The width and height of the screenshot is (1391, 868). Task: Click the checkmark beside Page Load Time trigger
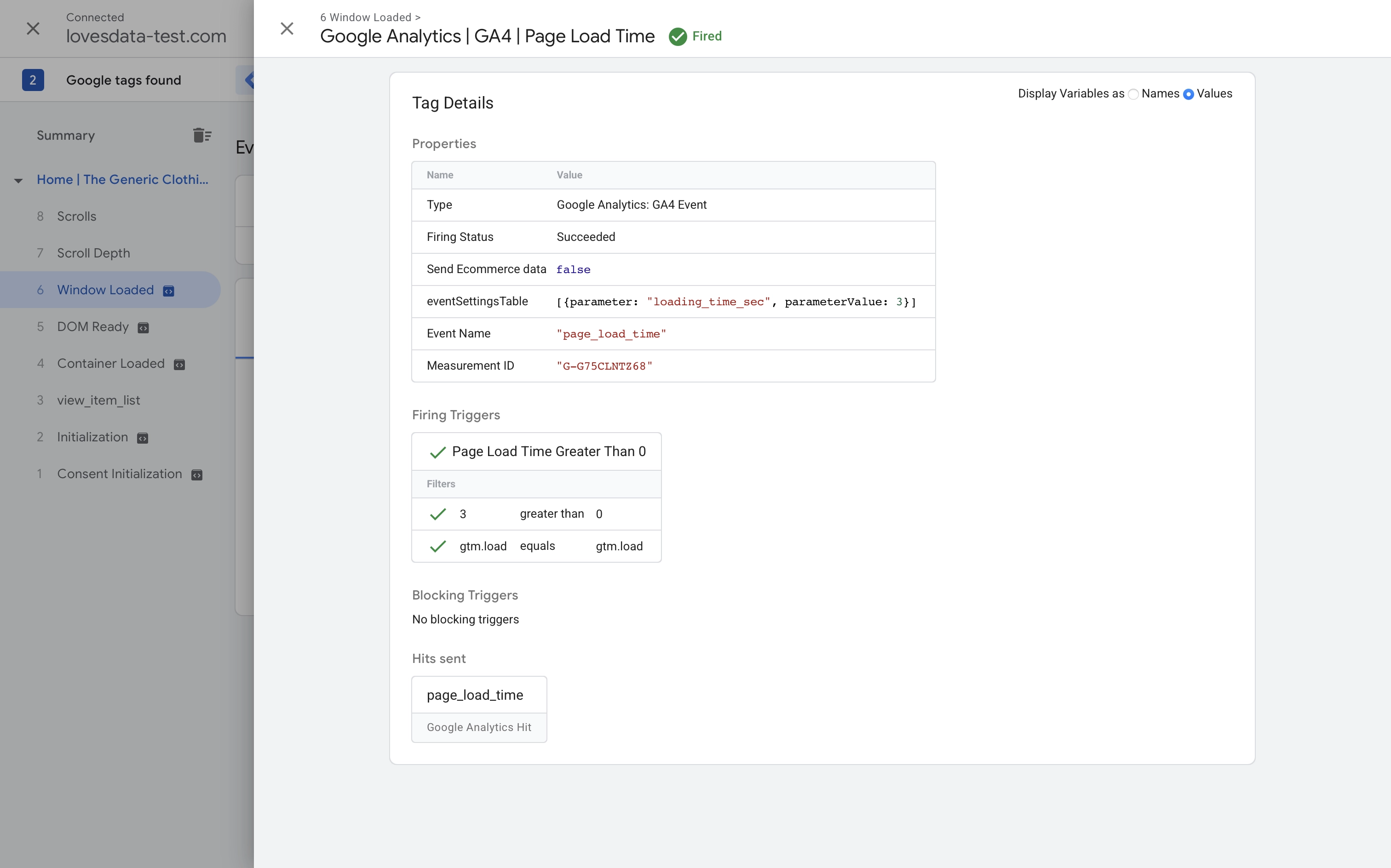(437, 452)
